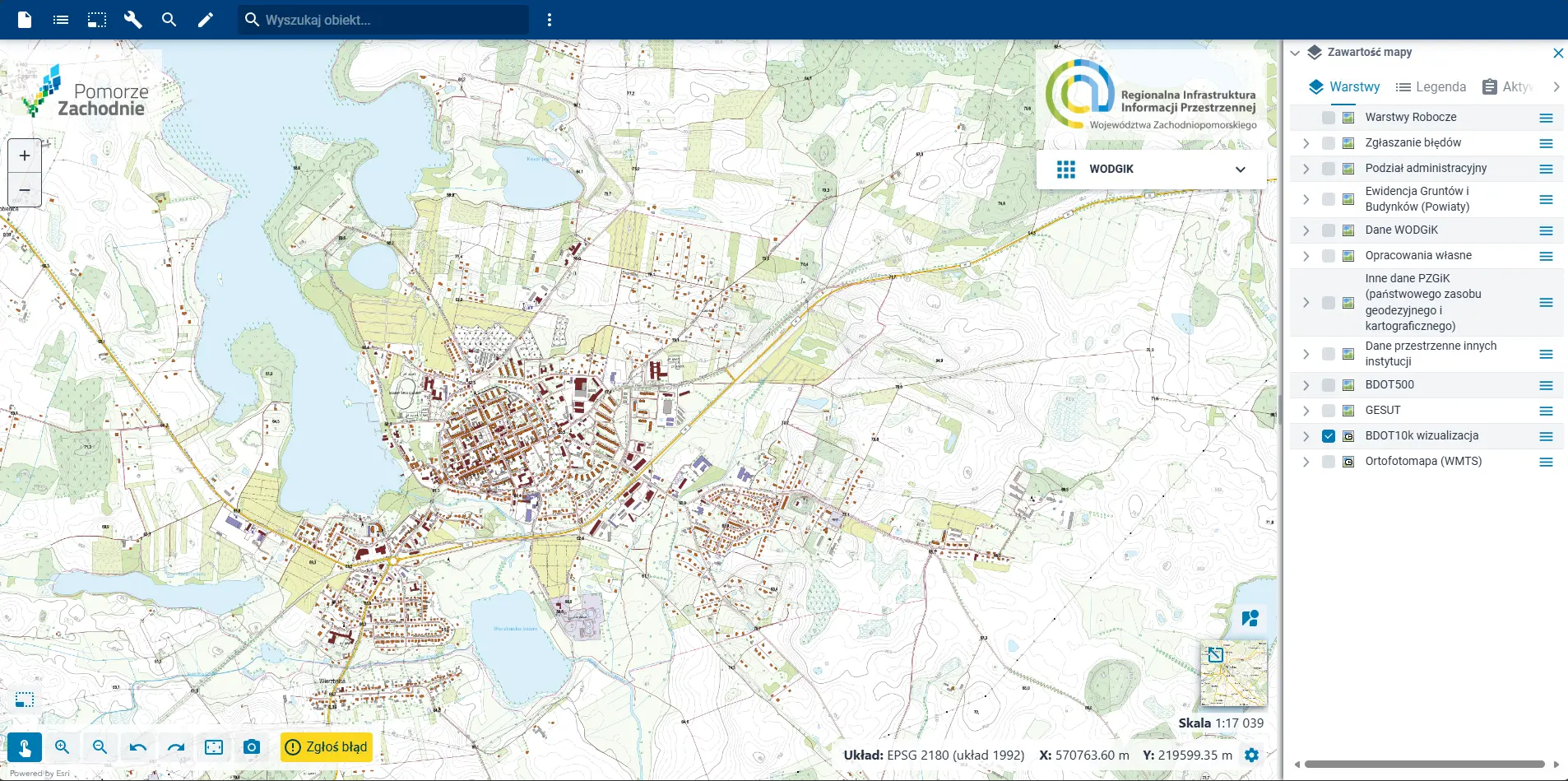The width and height of the screenshot is (1568, 781).
Task: Click the Zgłoś błąd button
Action: [327, 747]
